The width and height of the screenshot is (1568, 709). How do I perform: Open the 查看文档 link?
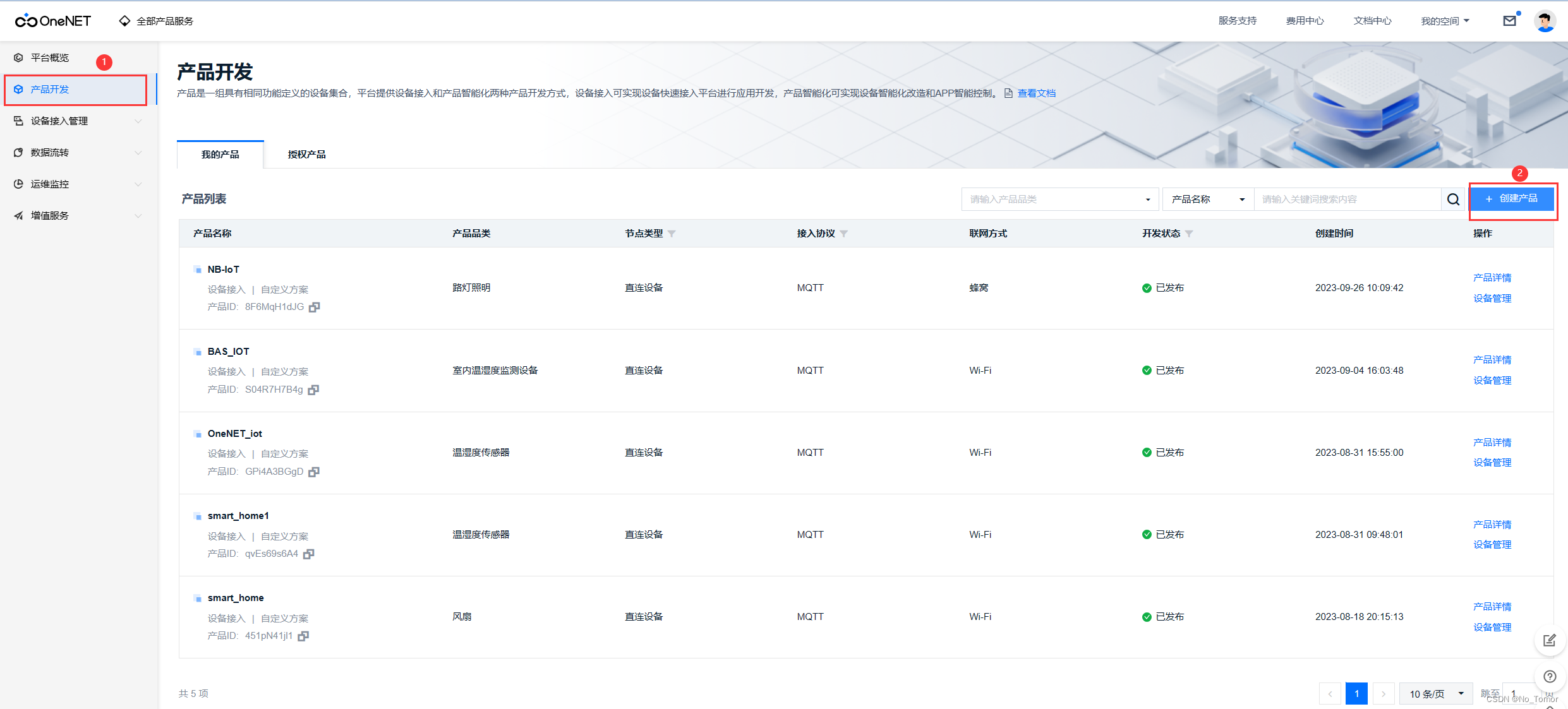pos(1036,93)
